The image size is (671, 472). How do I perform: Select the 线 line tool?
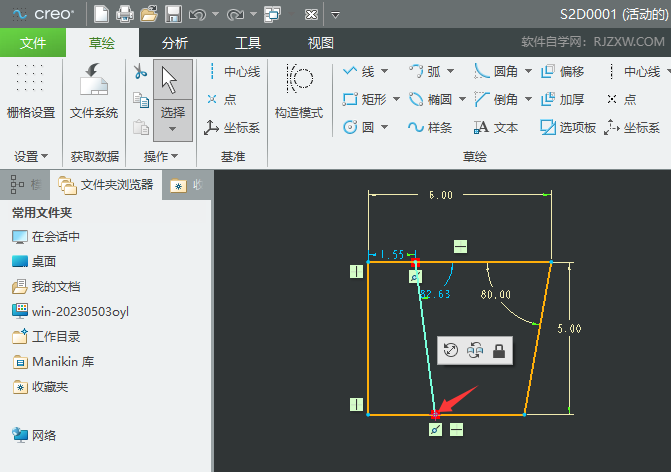click(359, 71)
